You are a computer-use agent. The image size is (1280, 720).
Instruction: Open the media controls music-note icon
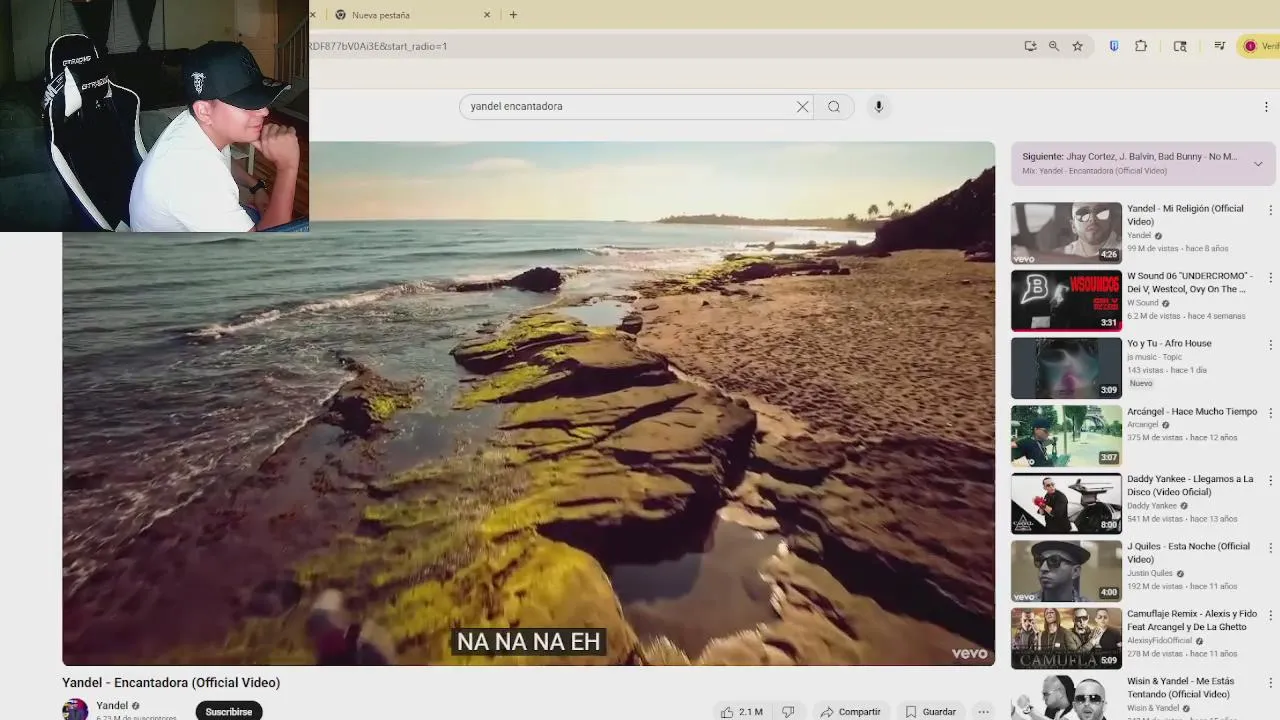(x=1220, y=46)
